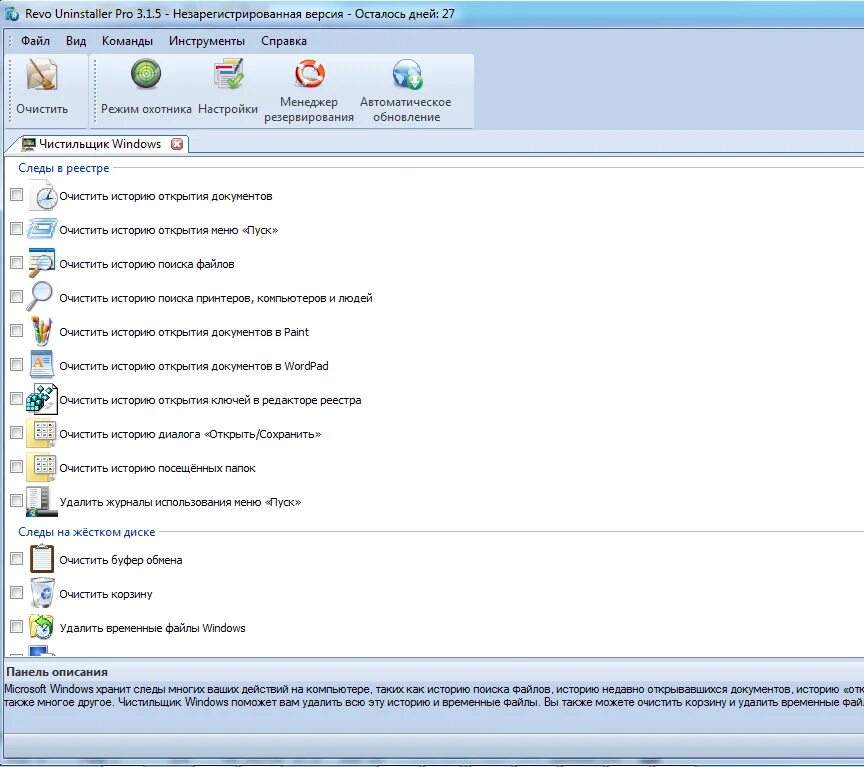Open Настройки checklist icon
Screen dimensions: 864x767
[x=228, y=75]
